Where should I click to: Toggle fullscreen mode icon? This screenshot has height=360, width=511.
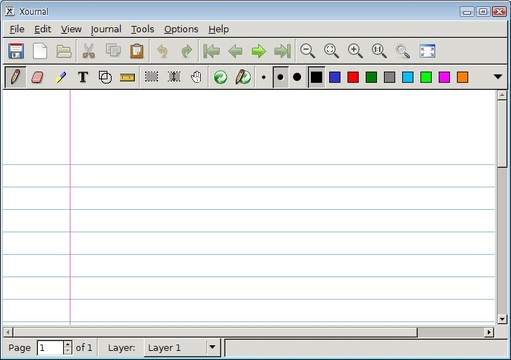pos(427,51)
